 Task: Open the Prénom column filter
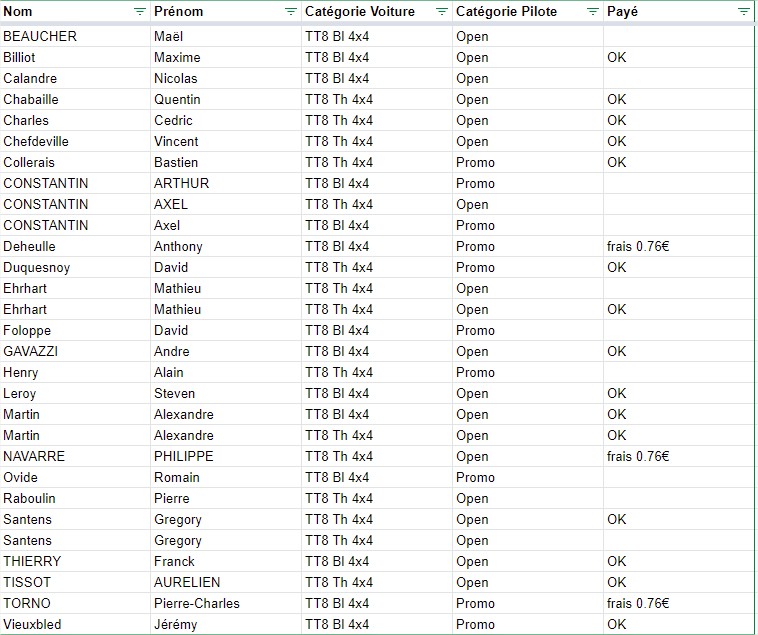291,12
